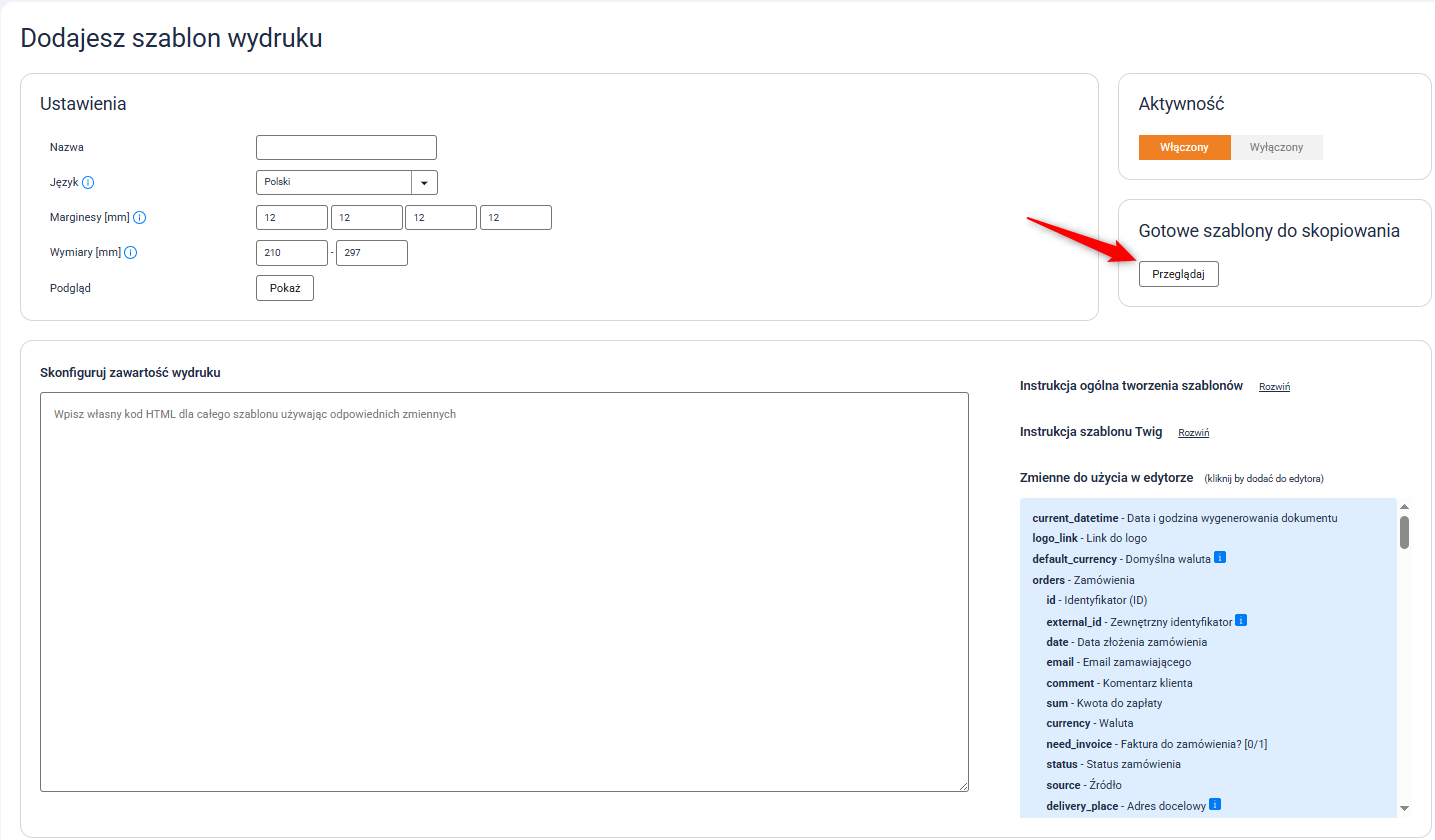The image size is (1435, 840).
Task: Switch activity to Wyłączony
Action: 1276,148
